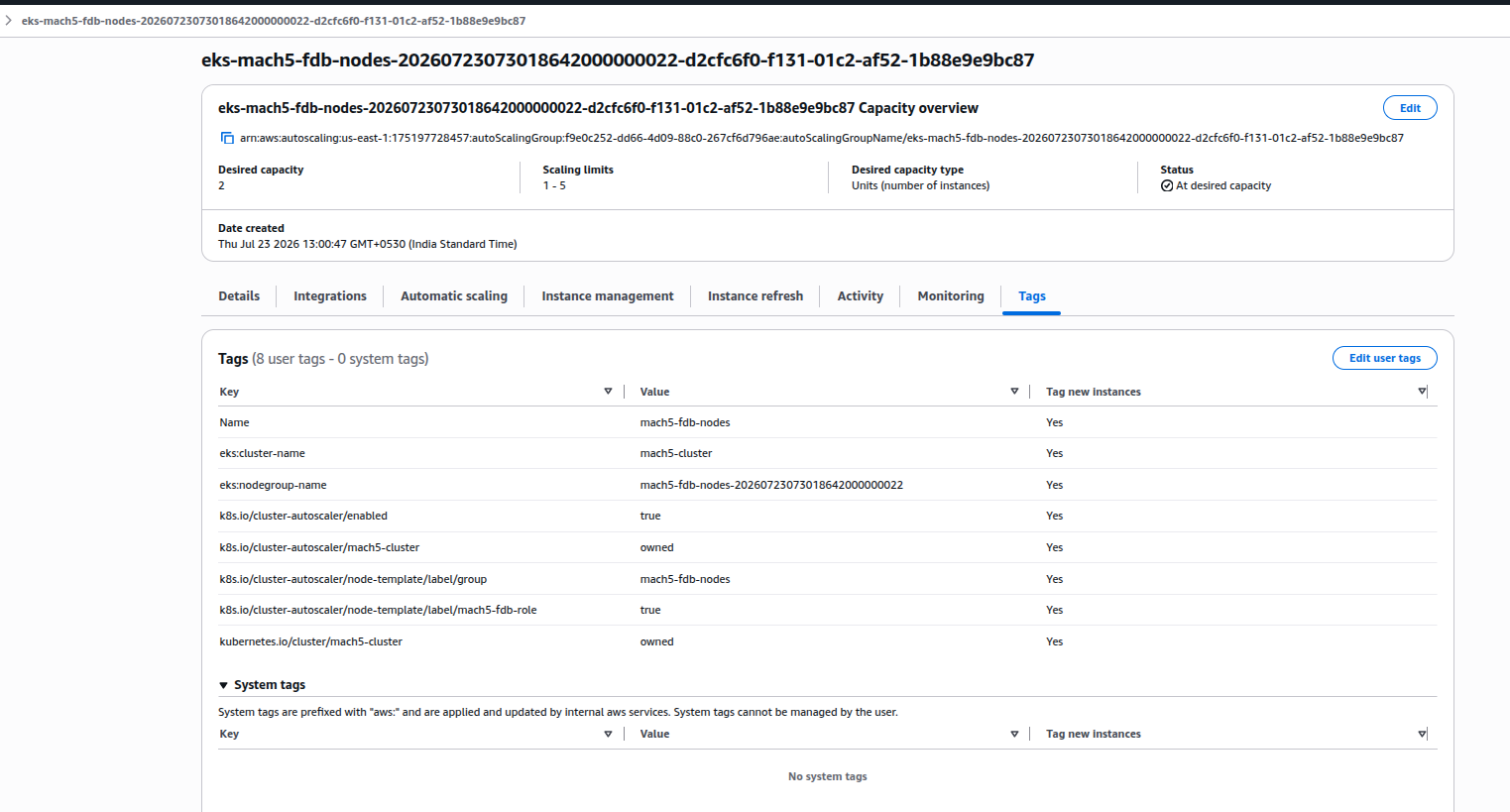Open the Integrations tab
Viewport: 1510px width, 812px height.
pos(330,296)
